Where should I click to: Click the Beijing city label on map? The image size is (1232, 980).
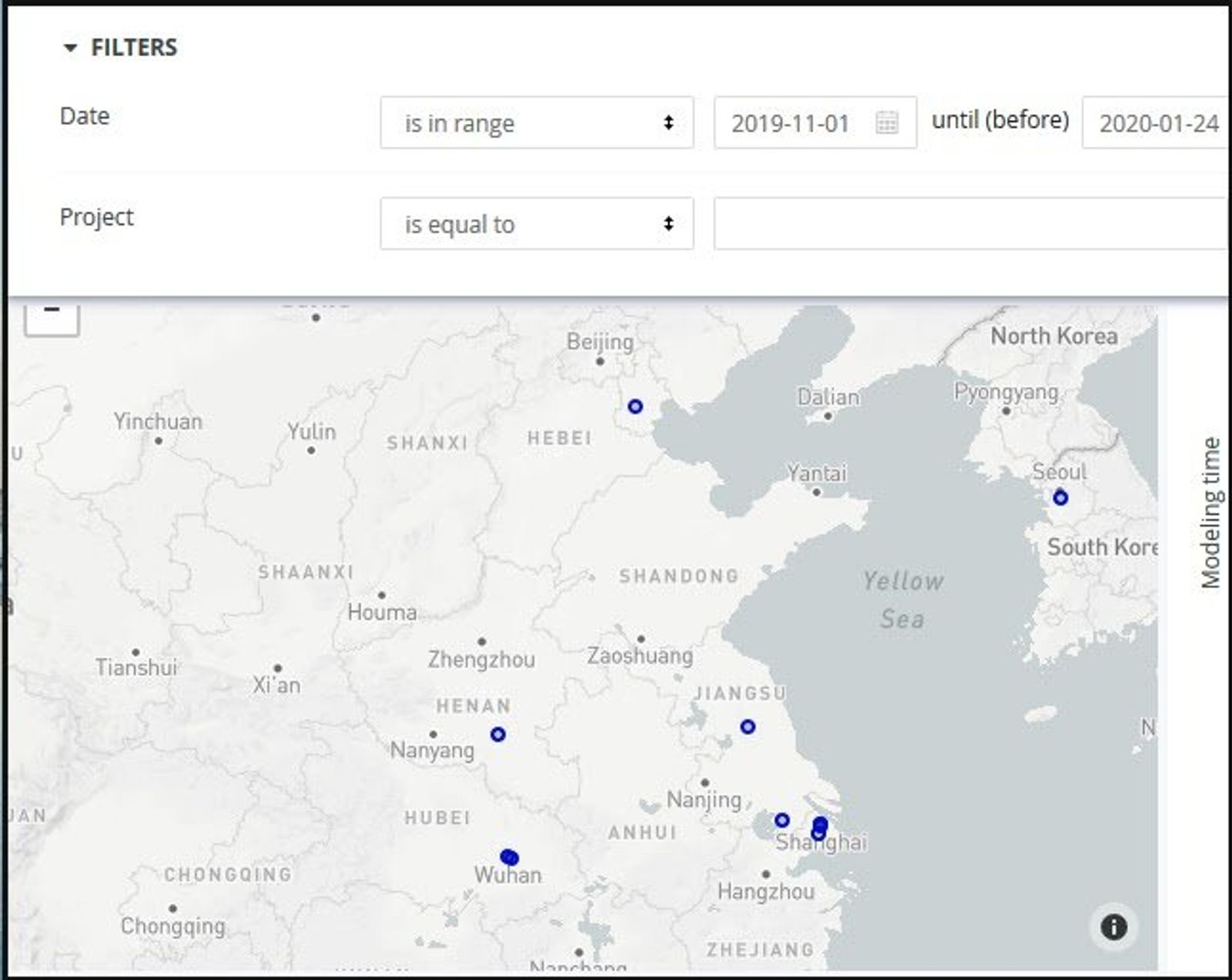pyautogui.click(x=600, y=342)
